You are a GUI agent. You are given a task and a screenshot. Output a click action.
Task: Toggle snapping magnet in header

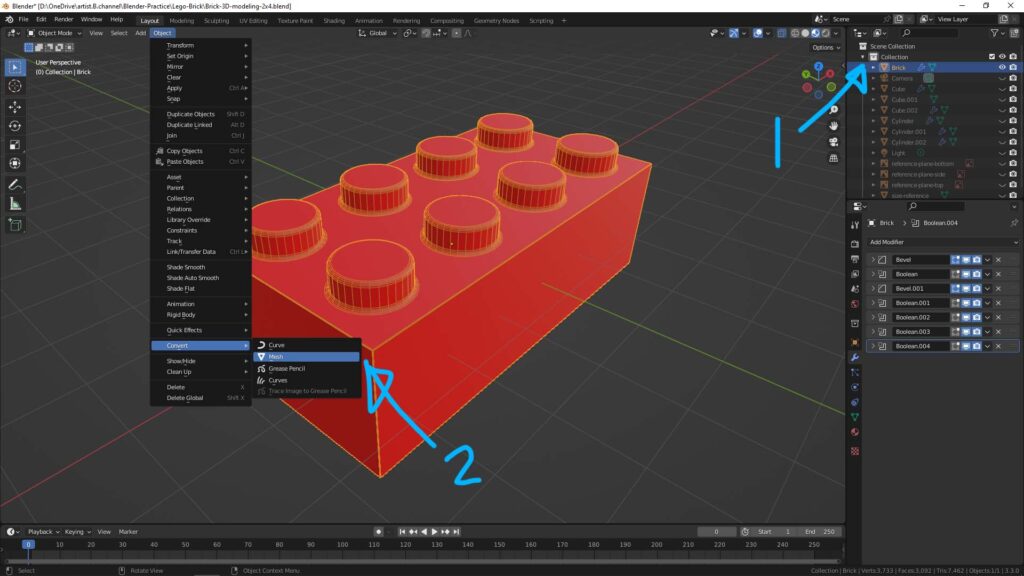click(x=426, y=33)
